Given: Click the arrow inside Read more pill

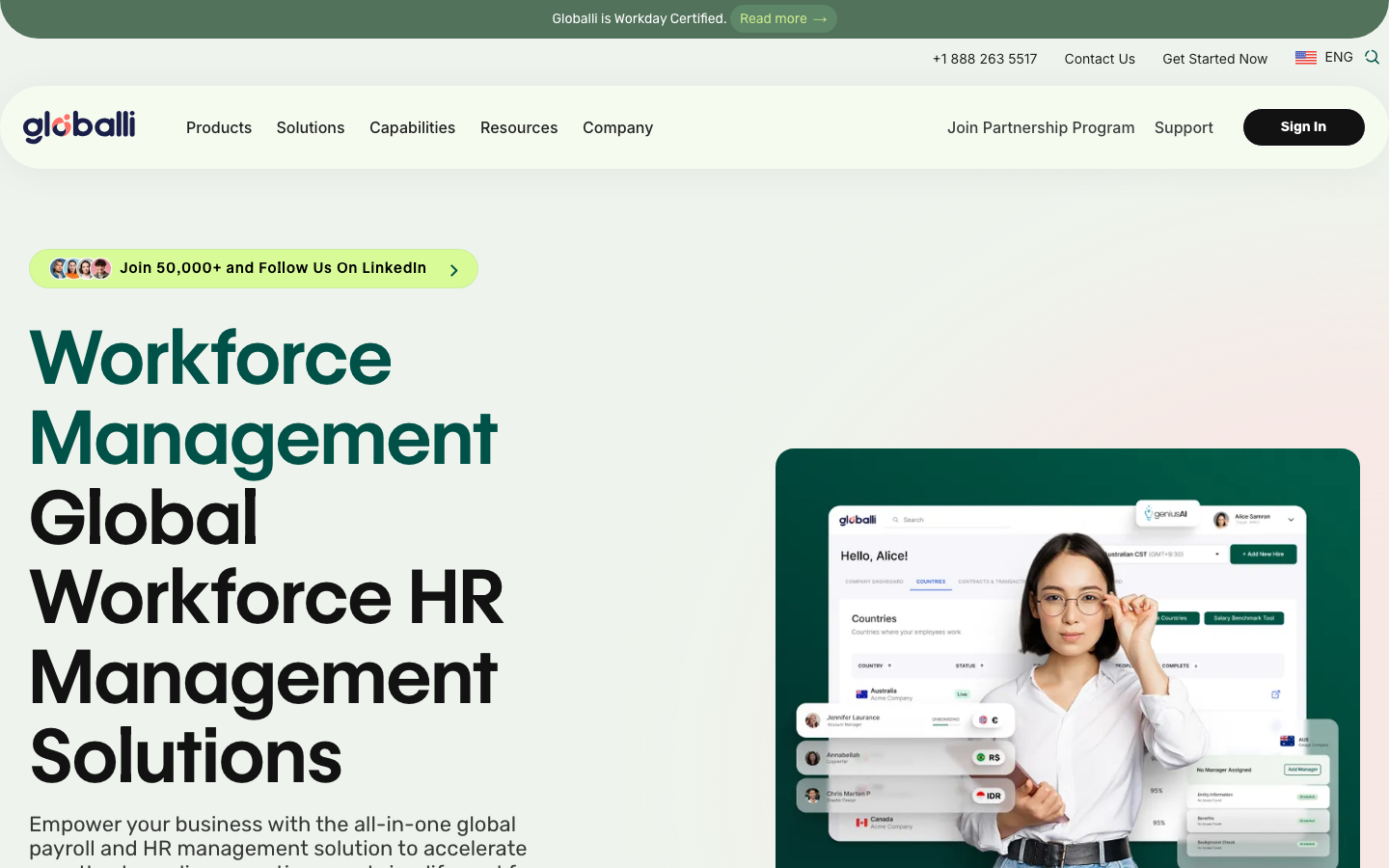Looking at the screenshot, I should tap(820, 19).
